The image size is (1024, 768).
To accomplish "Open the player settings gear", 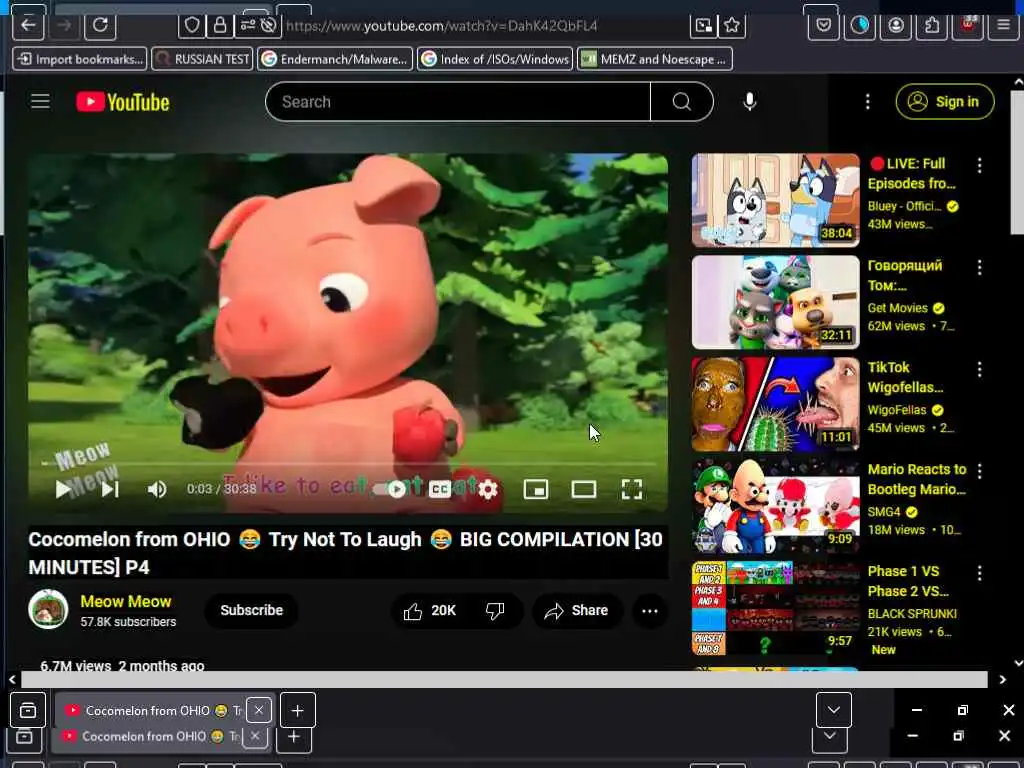I will [x=488, y=489].
